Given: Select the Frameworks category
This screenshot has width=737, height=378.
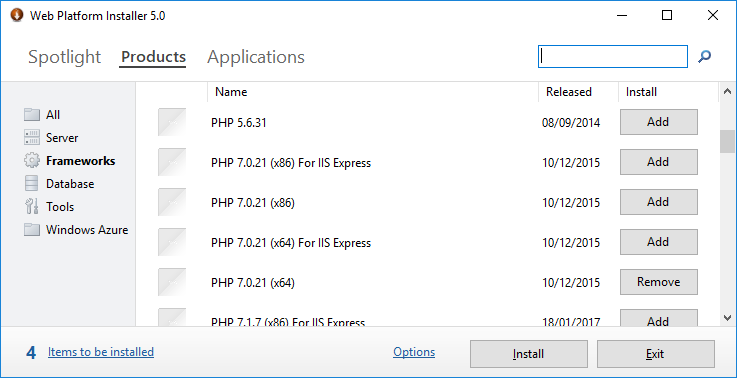Looking at the screenshot, I should [x=80, y=161].
